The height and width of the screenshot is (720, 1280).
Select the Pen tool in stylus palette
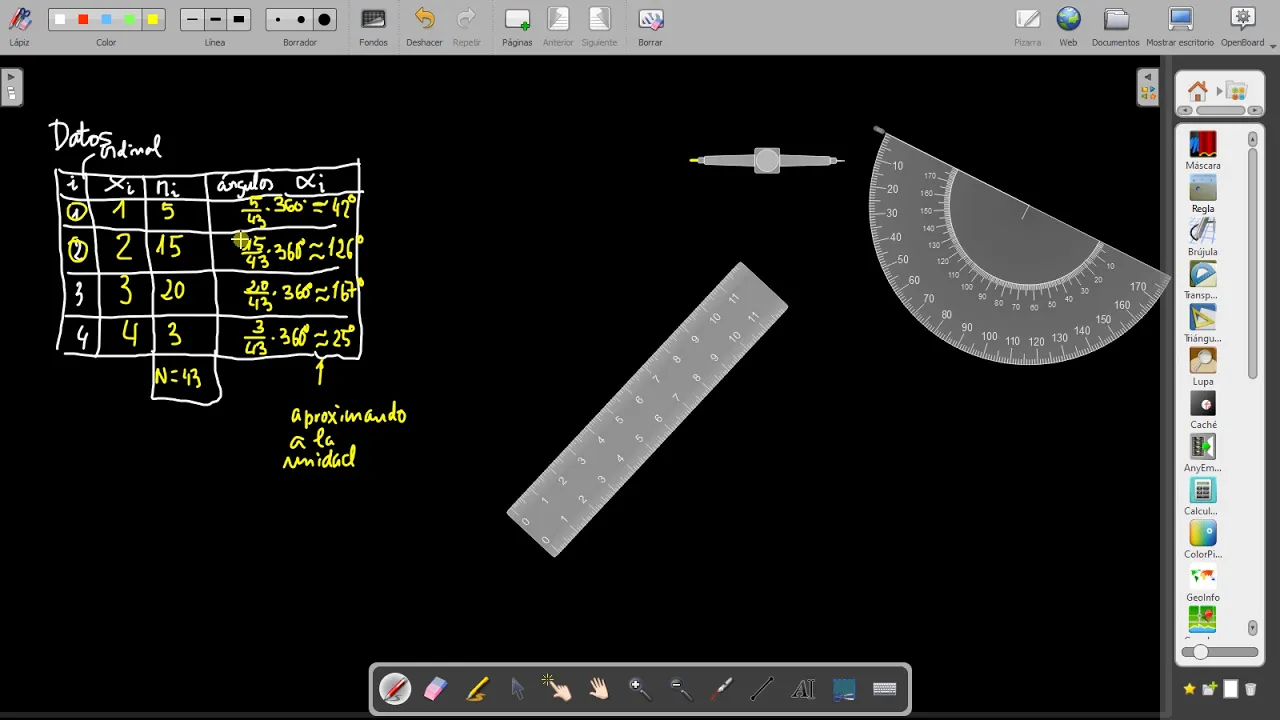pyautogui.click(x=394, y=689)
